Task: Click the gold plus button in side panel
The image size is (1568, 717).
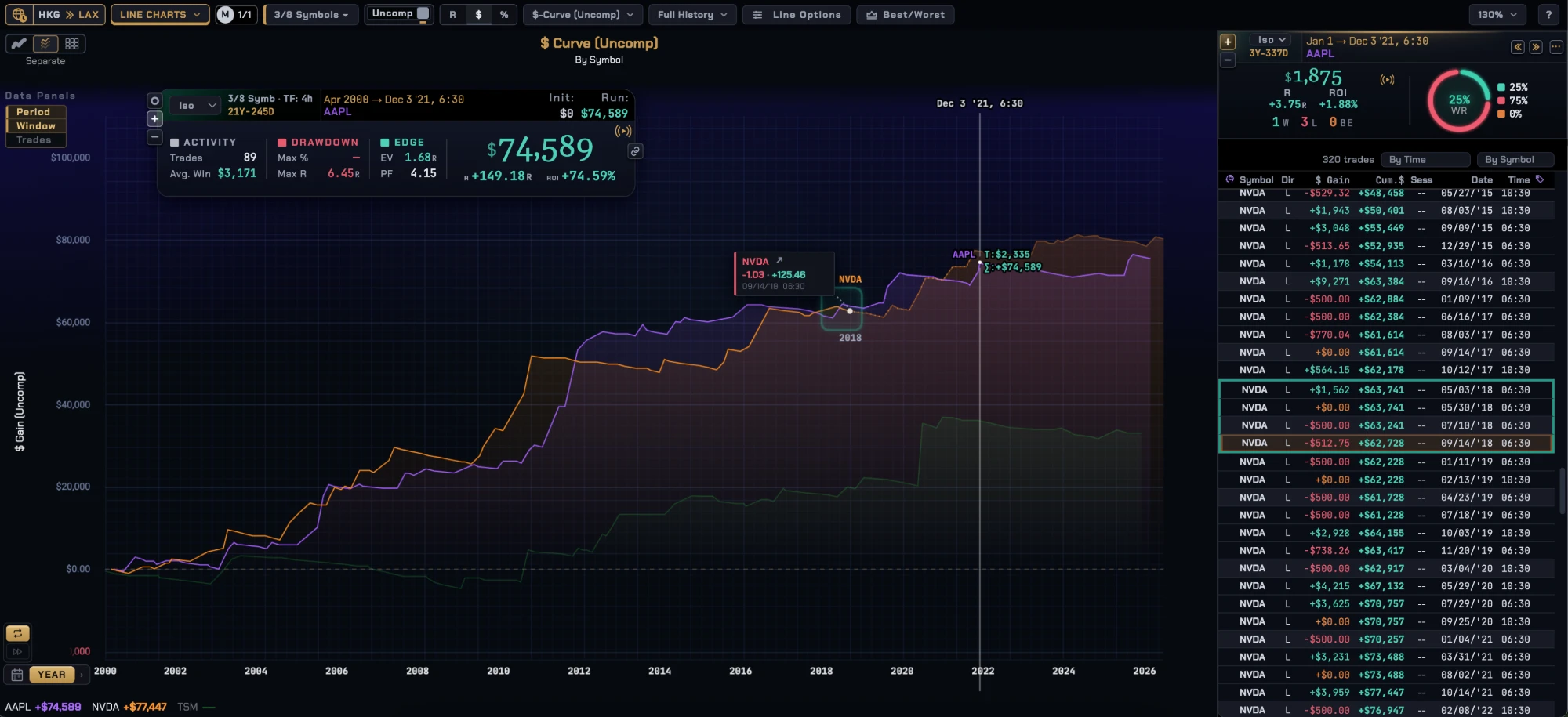Action: pyautogui.click(x=1228, y=42)
